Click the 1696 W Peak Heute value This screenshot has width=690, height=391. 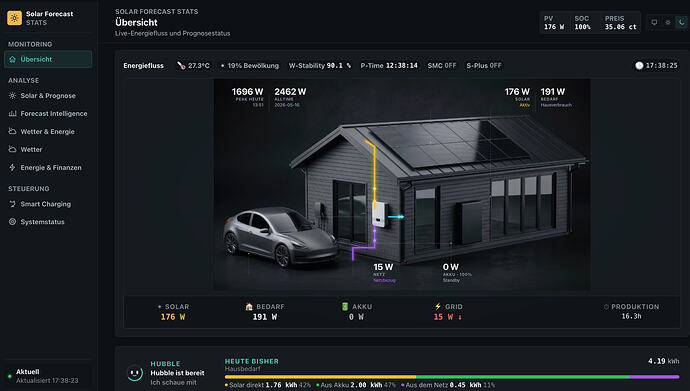[247, 91]
